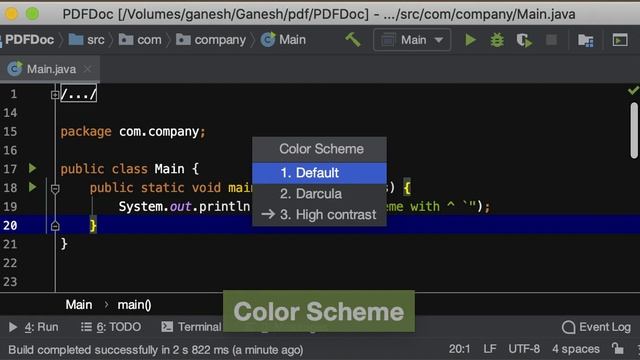Close the Main.java tab
This screenshot has width=640, height=360.
click(x=87, y=69)
